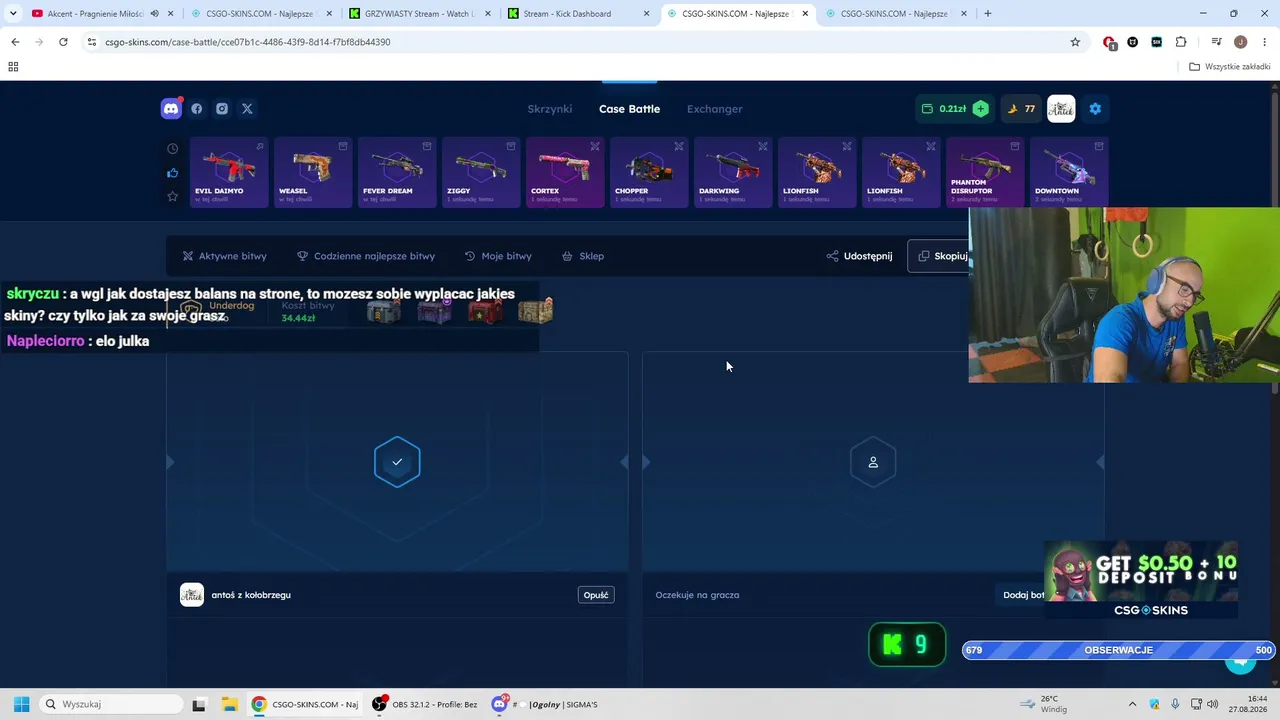Open the Windows Start menu
This screenshot has width=1280, height=720.
(x=21, y=704)
